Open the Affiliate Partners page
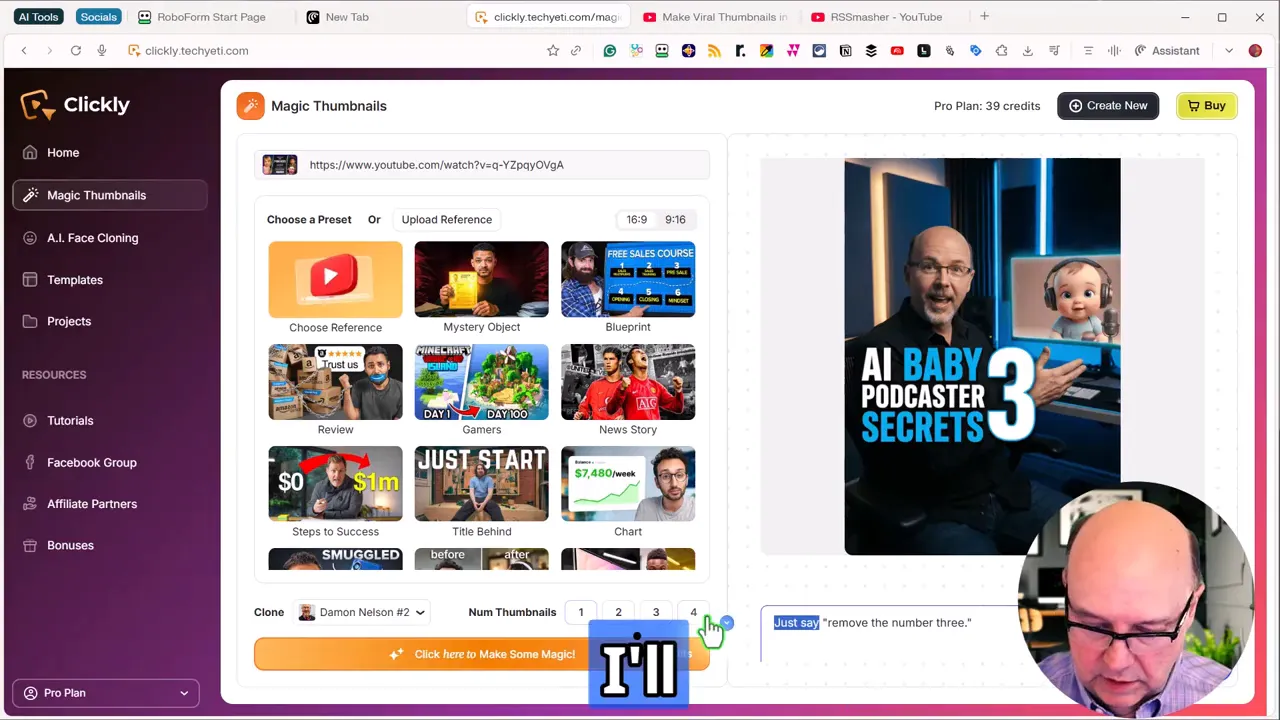 pyautogui.click(x=92, y=503)
